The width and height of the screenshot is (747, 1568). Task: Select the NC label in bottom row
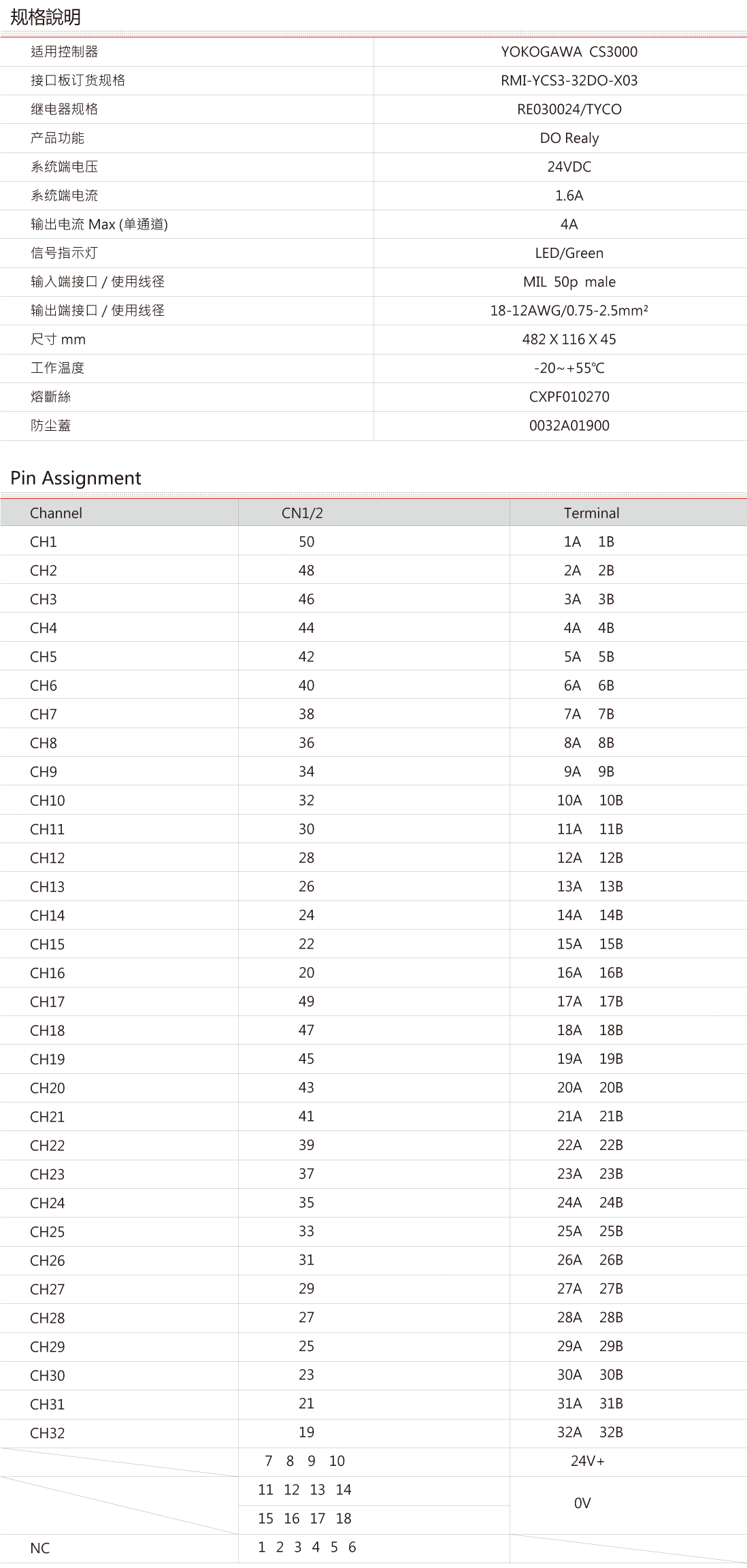click(x=40, y=1548)
